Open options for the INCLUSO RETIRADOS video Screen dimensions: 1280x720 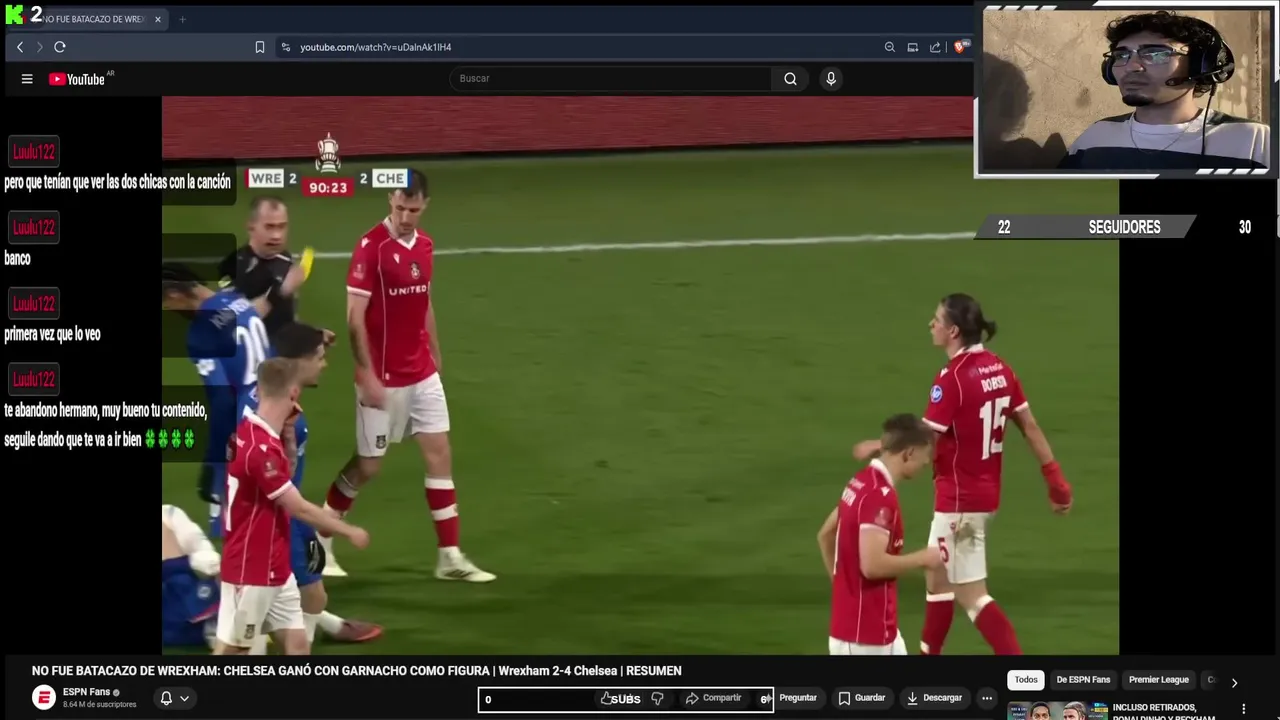point(1244,709)
